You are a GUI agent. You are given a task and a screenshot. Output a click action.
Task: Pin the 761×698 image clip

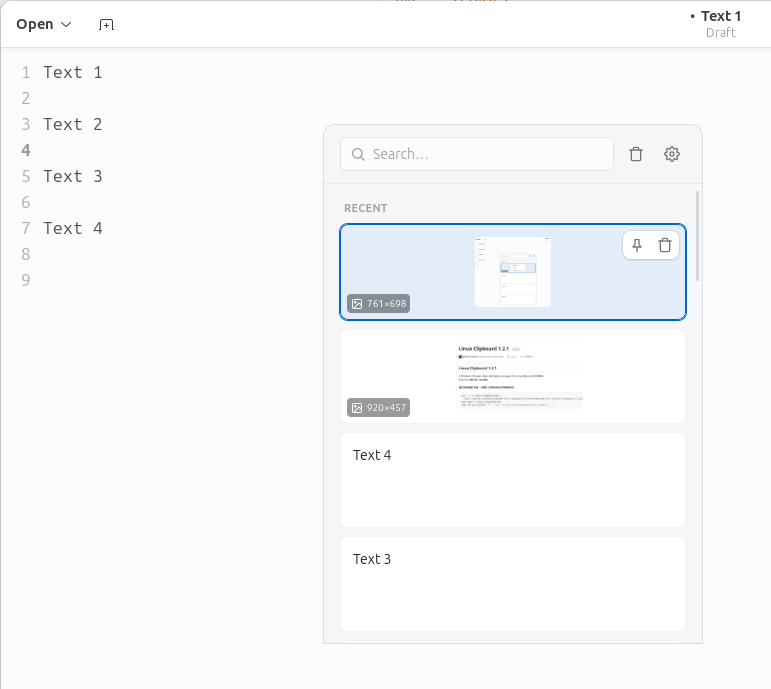point(637,245)
